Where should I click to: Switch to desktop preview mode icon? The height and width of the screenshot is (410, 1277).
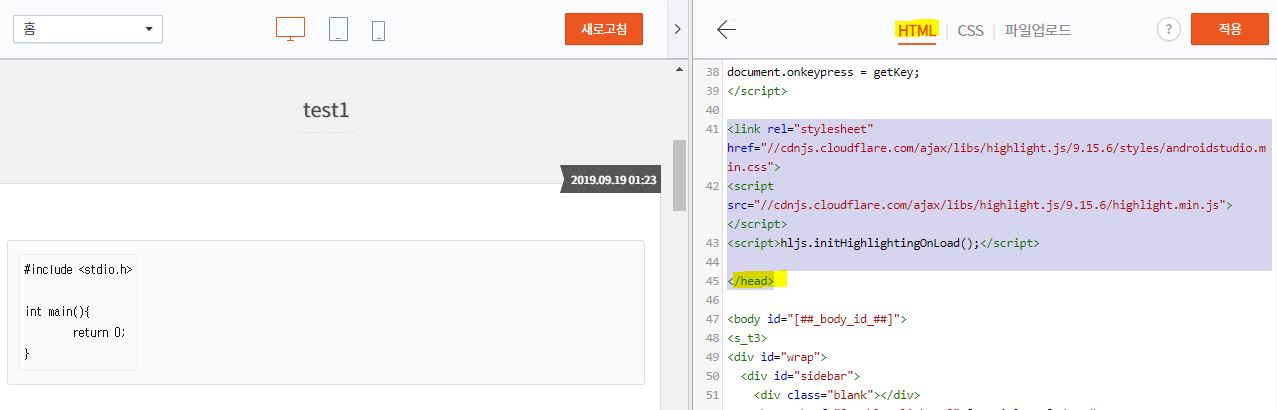(290, 29)
